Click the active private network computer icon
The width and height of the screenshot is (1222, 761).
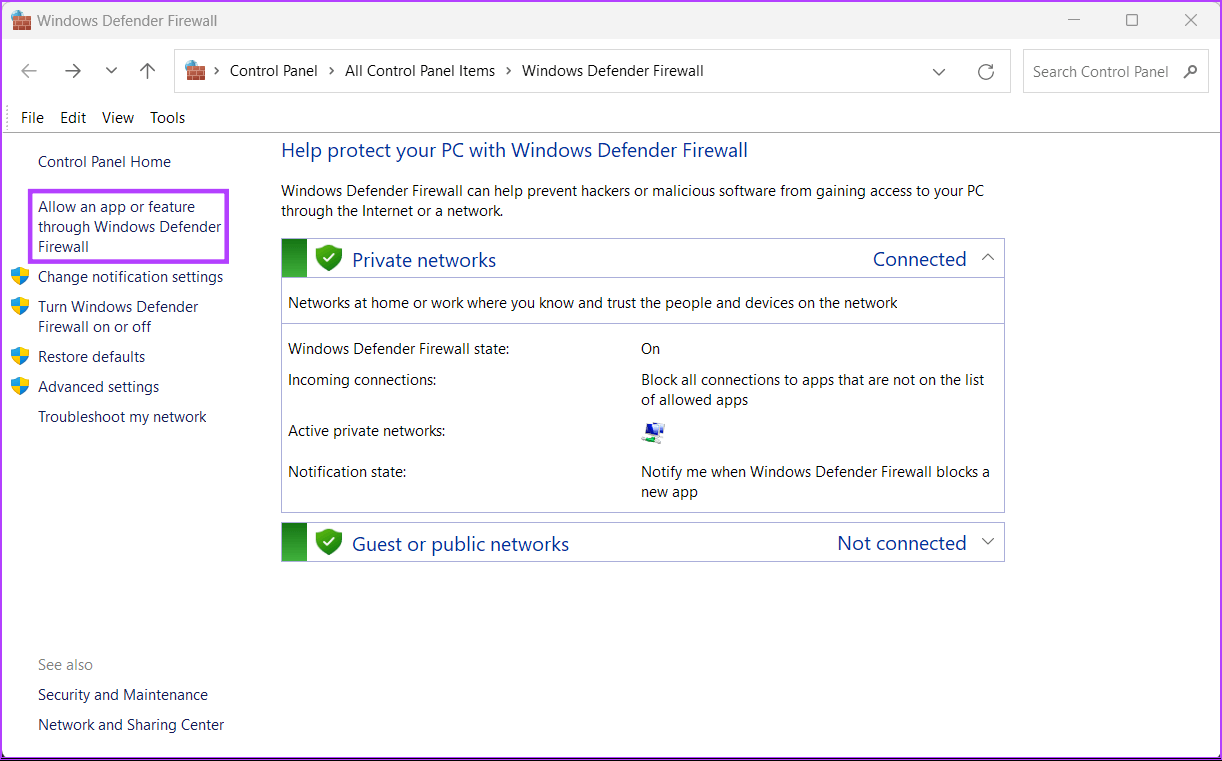pyautogui.click(x=653, y=432)
